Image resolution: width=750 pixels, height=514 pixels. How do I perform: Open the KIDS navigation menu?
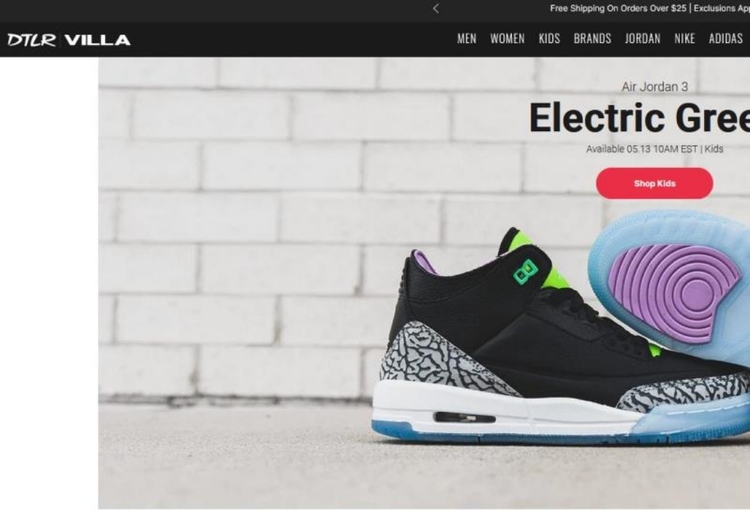coord(549,39)
